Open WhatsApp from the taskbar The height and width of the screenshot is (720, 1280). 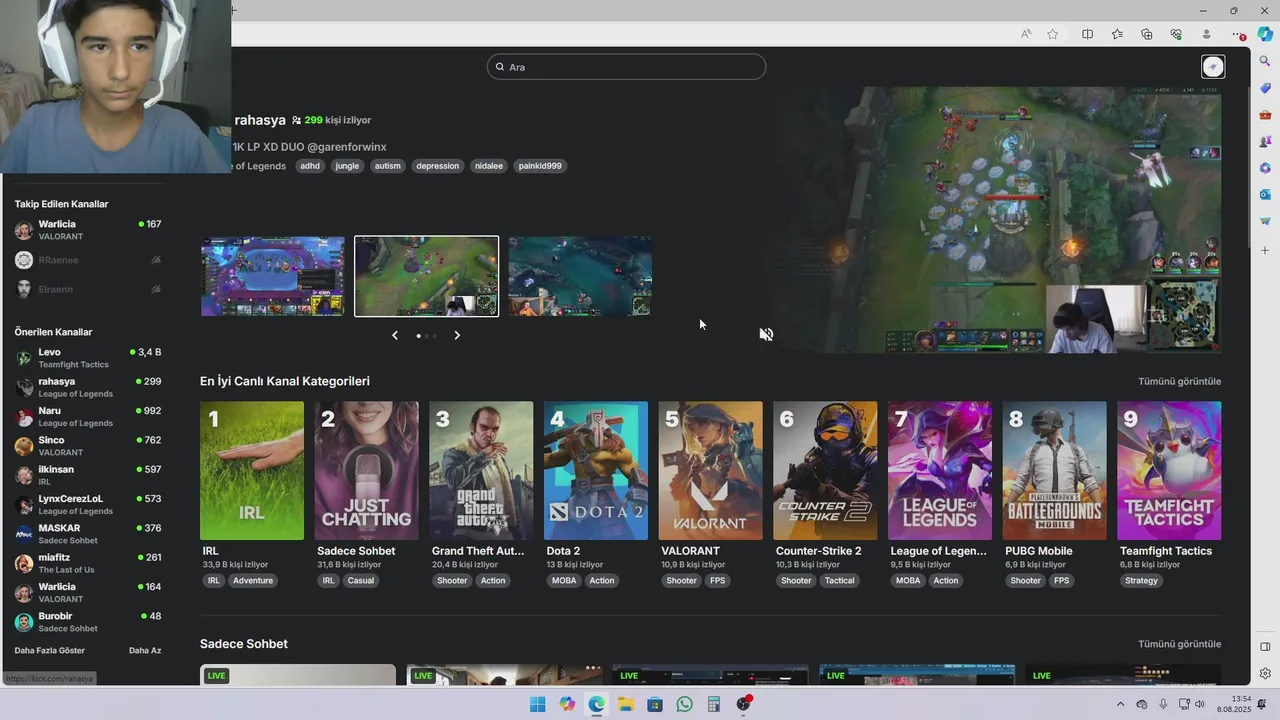pos(684,704)
